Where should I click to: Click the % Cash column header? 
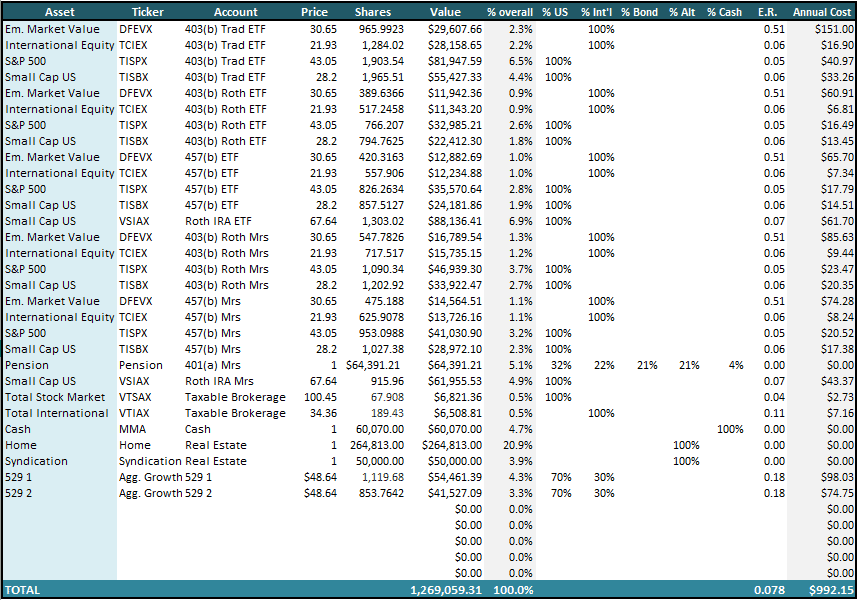(x=724, y=12)
